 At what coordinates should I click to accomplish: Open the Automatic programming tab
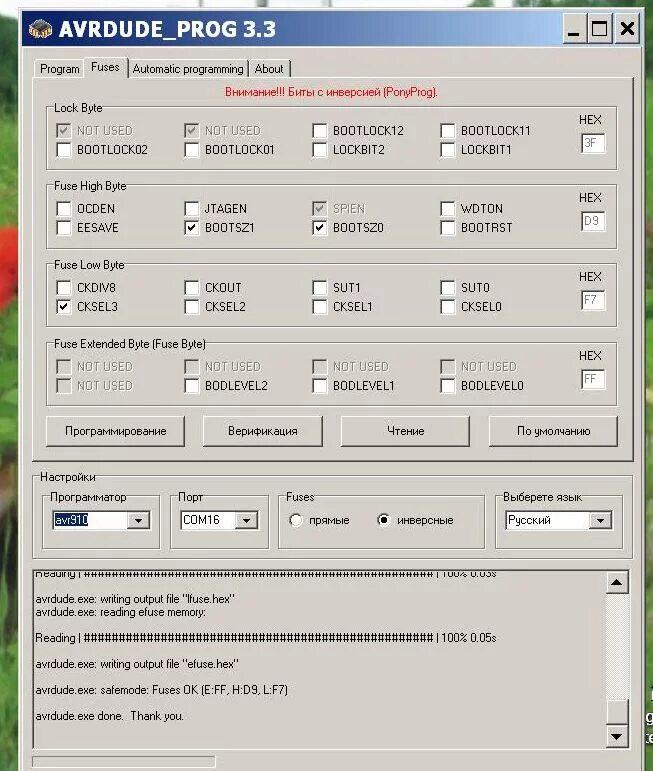click(x=188, y=69)
